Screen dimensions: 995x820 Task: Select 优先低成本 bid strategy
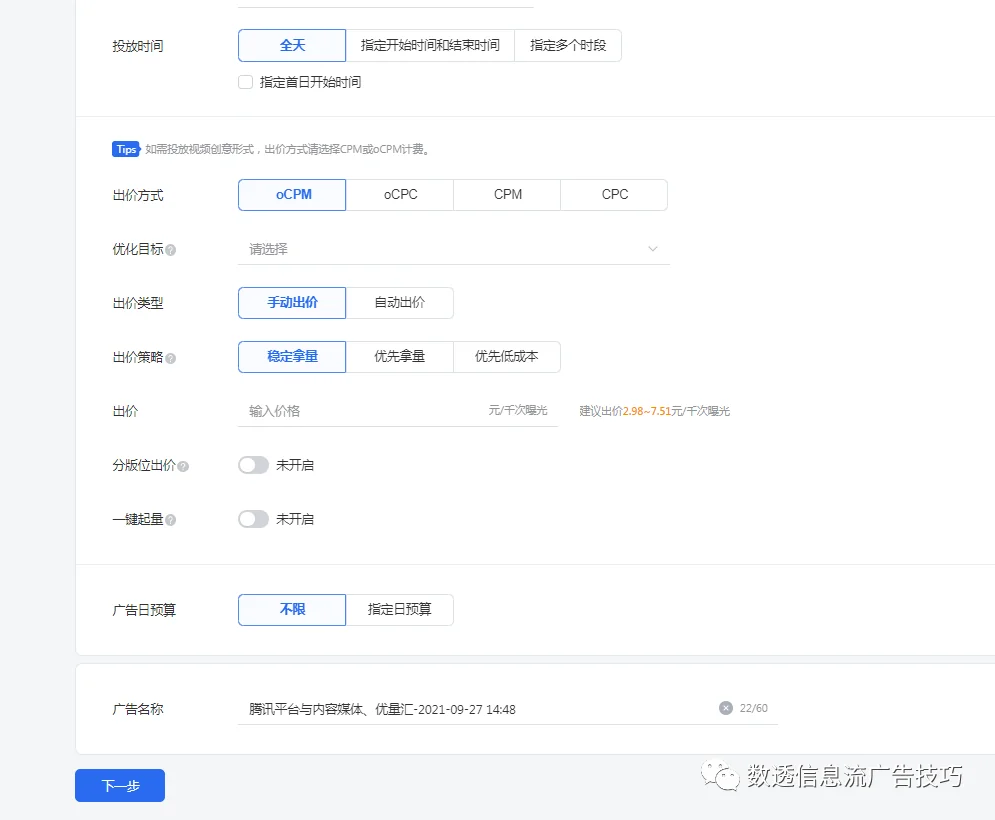[507, 357]
